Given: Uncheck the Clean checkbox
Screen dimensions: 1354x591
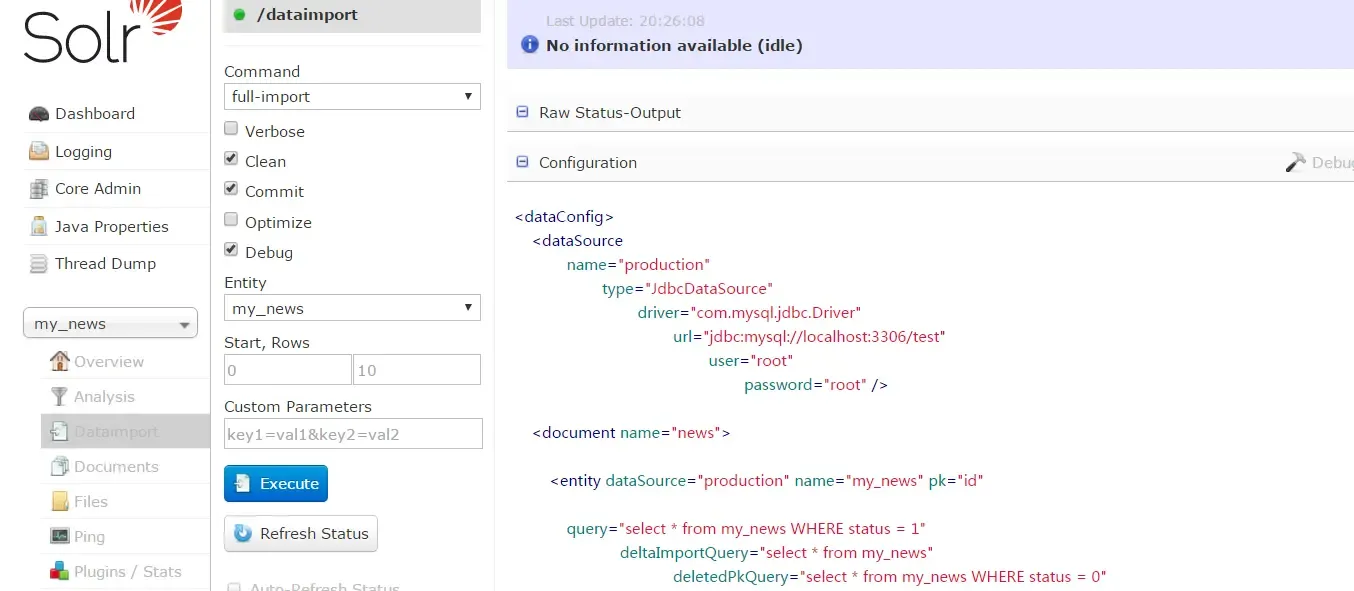Looking at the screenshot, I should 231,159.
